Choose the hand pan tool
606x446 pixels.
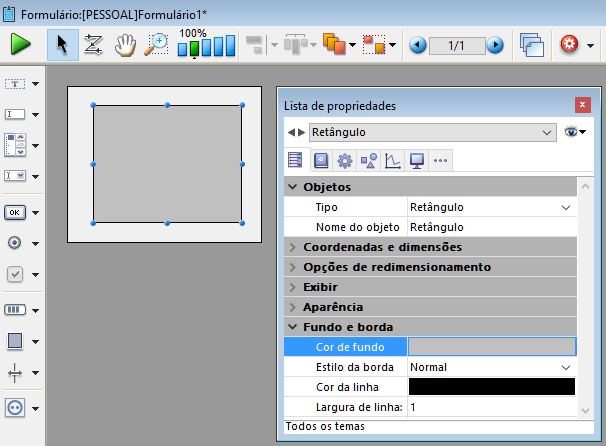click(x=124, y=45)
